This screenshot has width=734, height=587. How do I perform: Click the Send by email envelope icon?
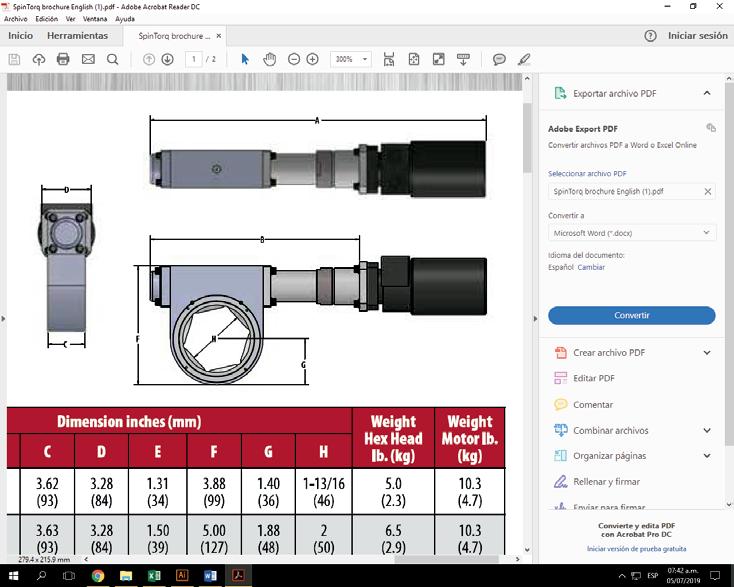[88, 59]
